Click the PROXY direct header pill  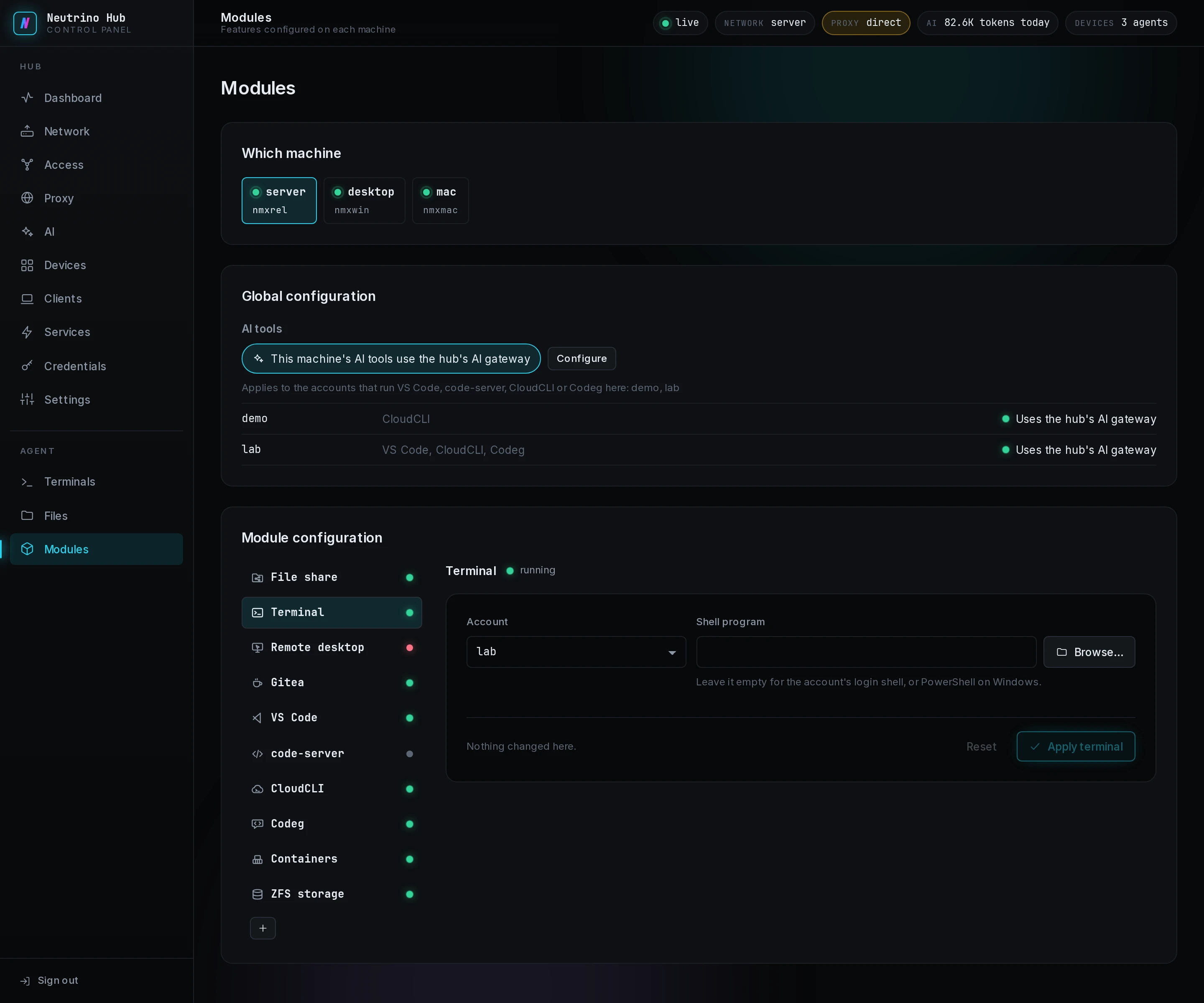click(x=866, y=23)
